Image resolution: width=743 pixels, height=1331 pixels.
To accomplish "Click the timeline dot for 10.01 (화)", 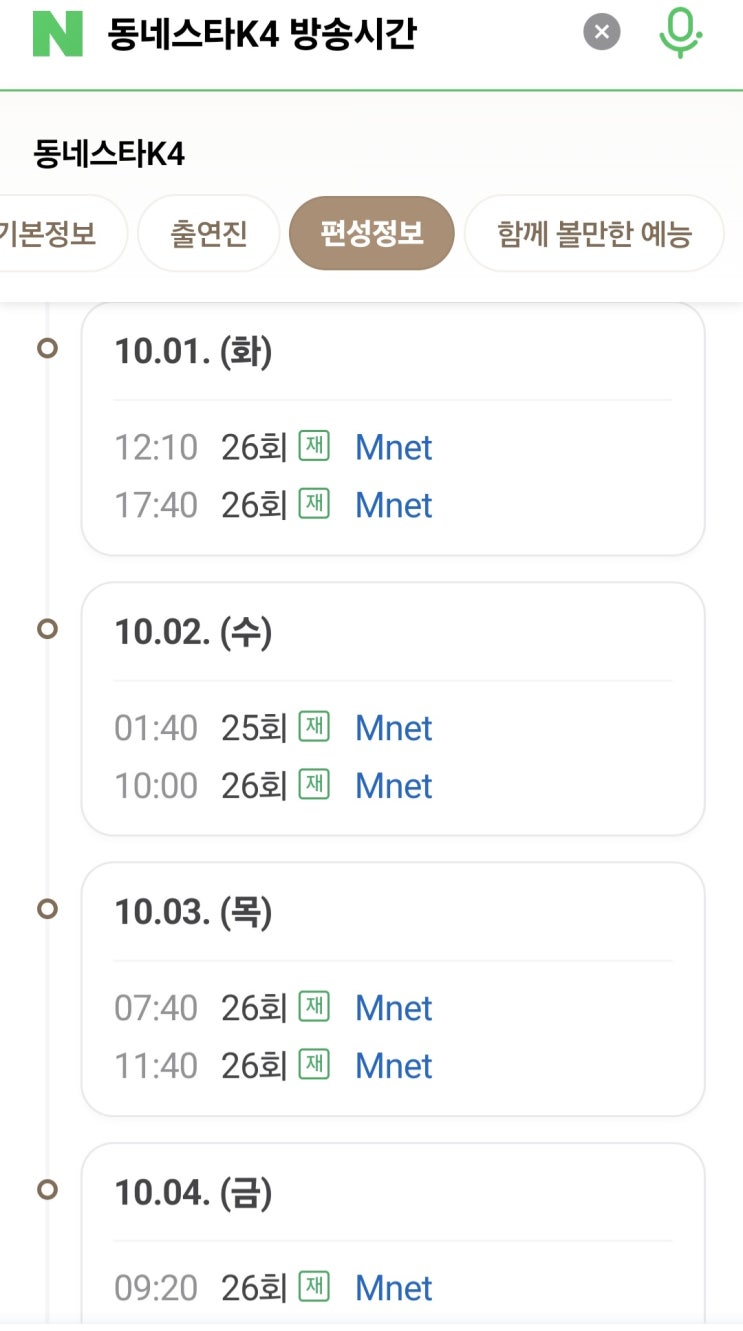I will click(47, 349).
